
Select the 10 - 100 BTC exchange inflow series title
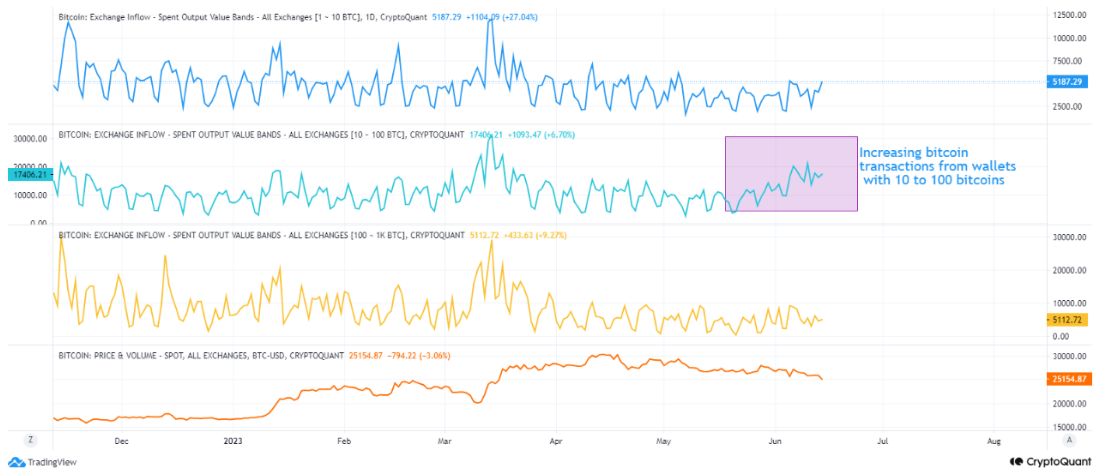click(x=260, y=134)
